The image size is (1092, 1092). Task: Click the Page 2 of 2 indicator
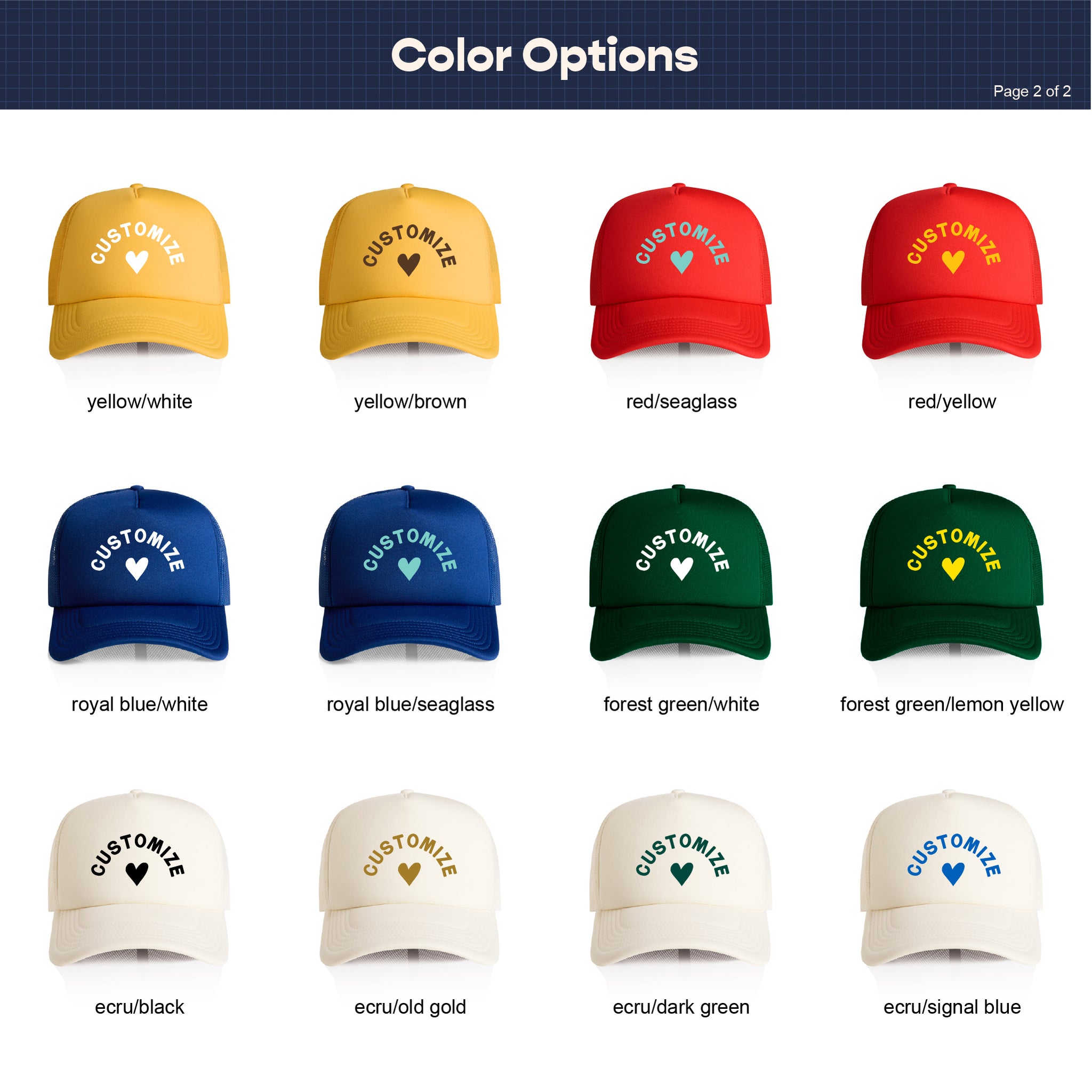point(1032,91)
